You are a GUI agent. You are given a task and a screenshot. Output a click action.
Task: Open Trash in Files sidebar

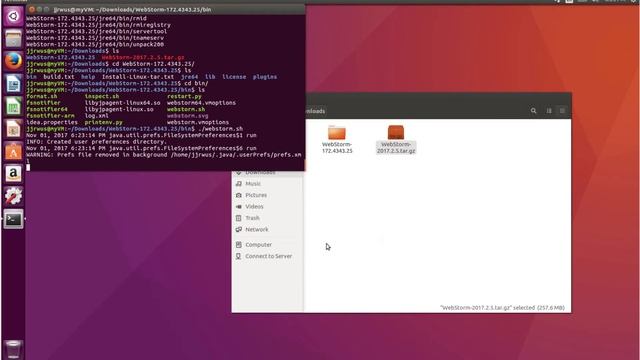click(252, 218)
